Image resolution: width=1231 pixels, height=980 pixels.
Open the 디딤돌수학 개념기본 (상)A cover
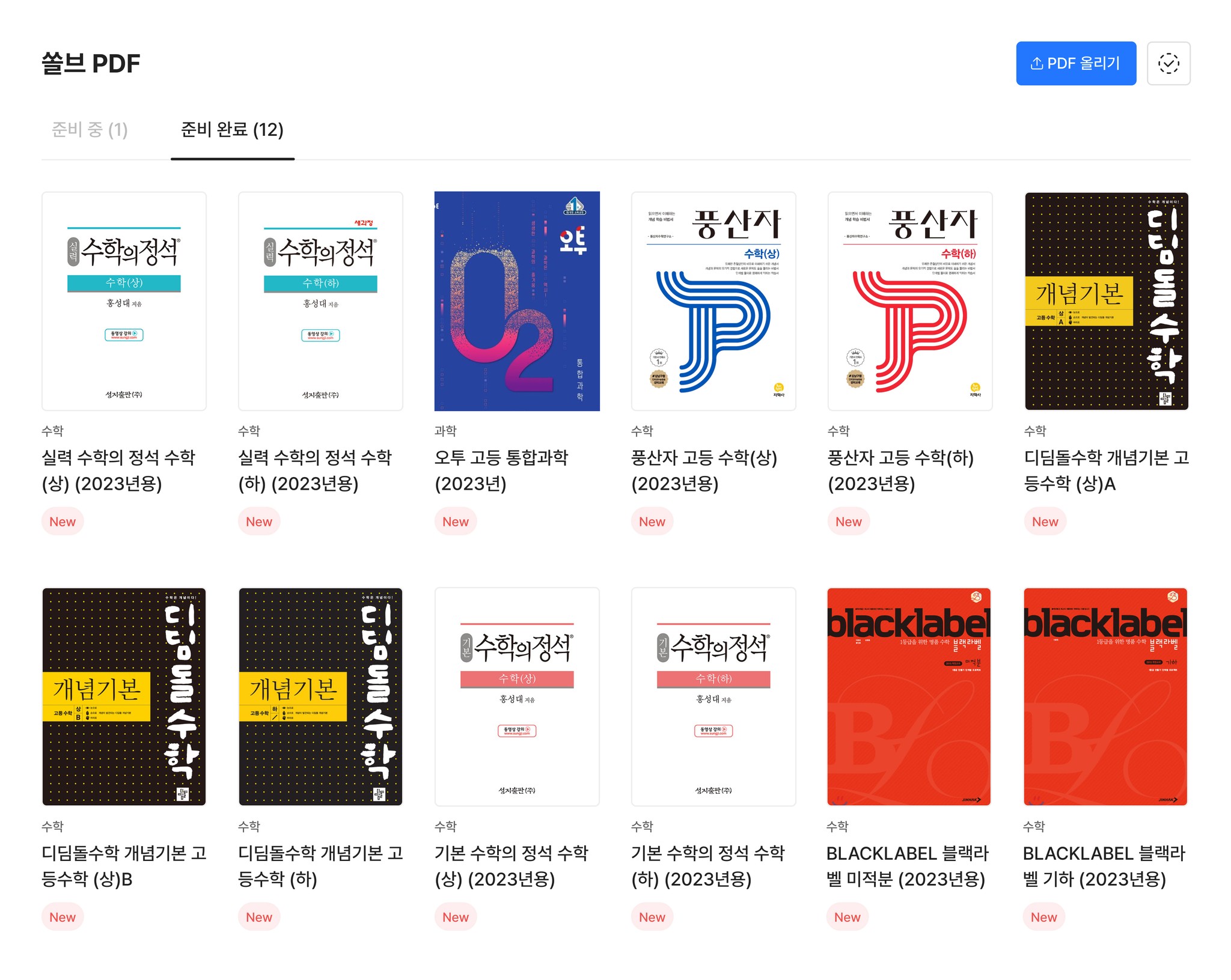pyautogui.click(x=1107, y=301)
